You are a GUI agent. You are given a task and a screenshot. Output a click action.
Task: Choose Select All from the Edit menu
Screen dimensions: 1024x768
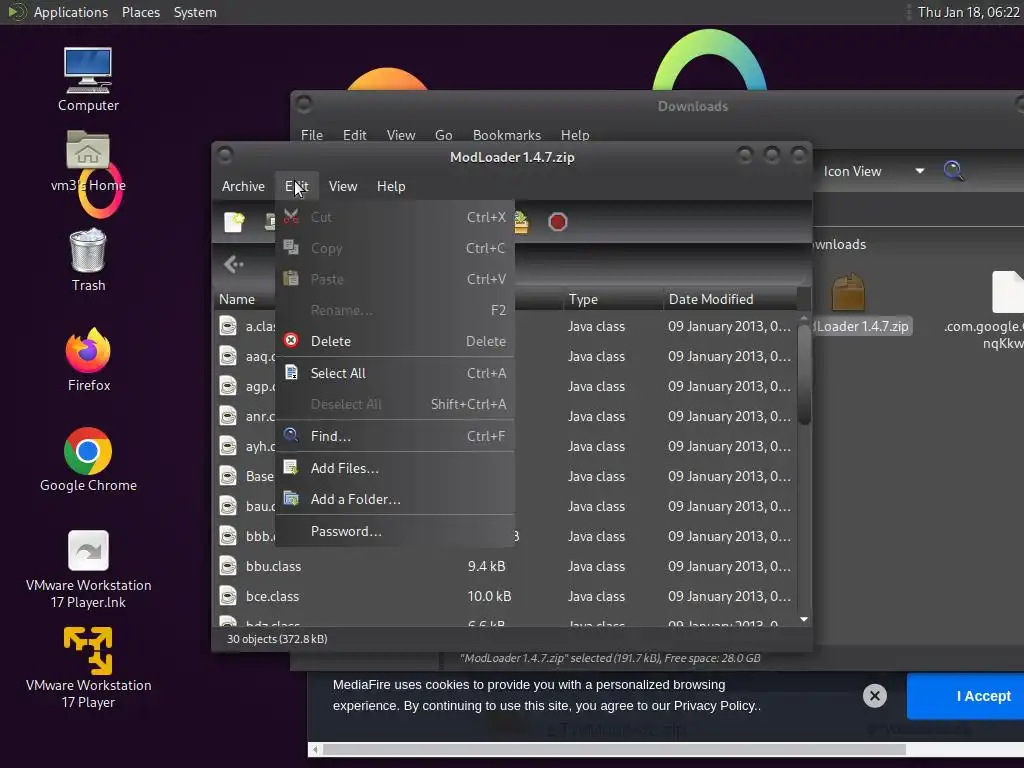click(395, 373)
